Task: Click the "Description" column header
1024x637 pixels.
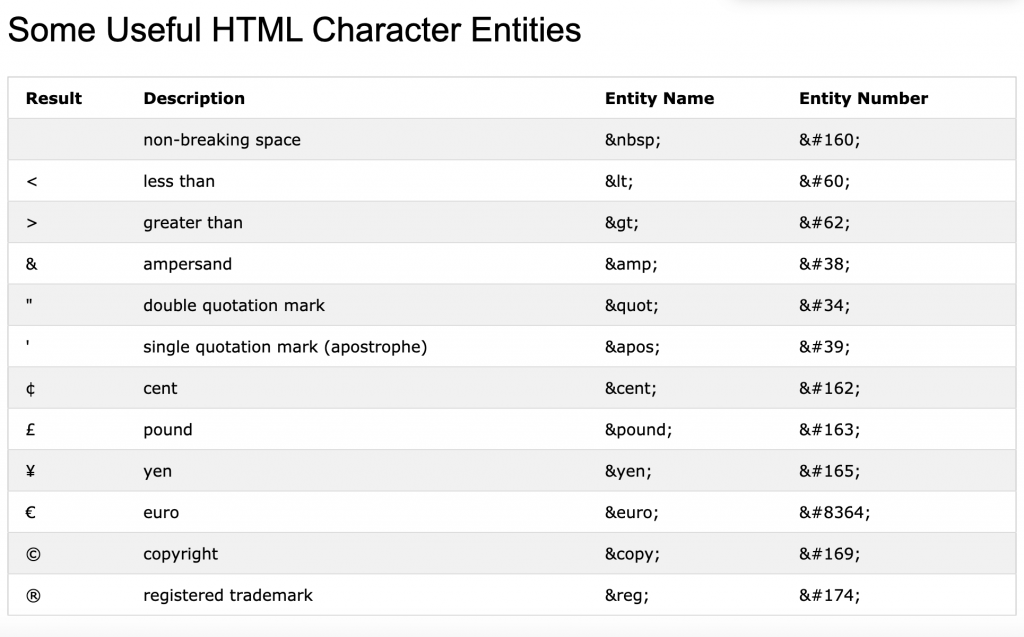Action: [x=194, y=98]
